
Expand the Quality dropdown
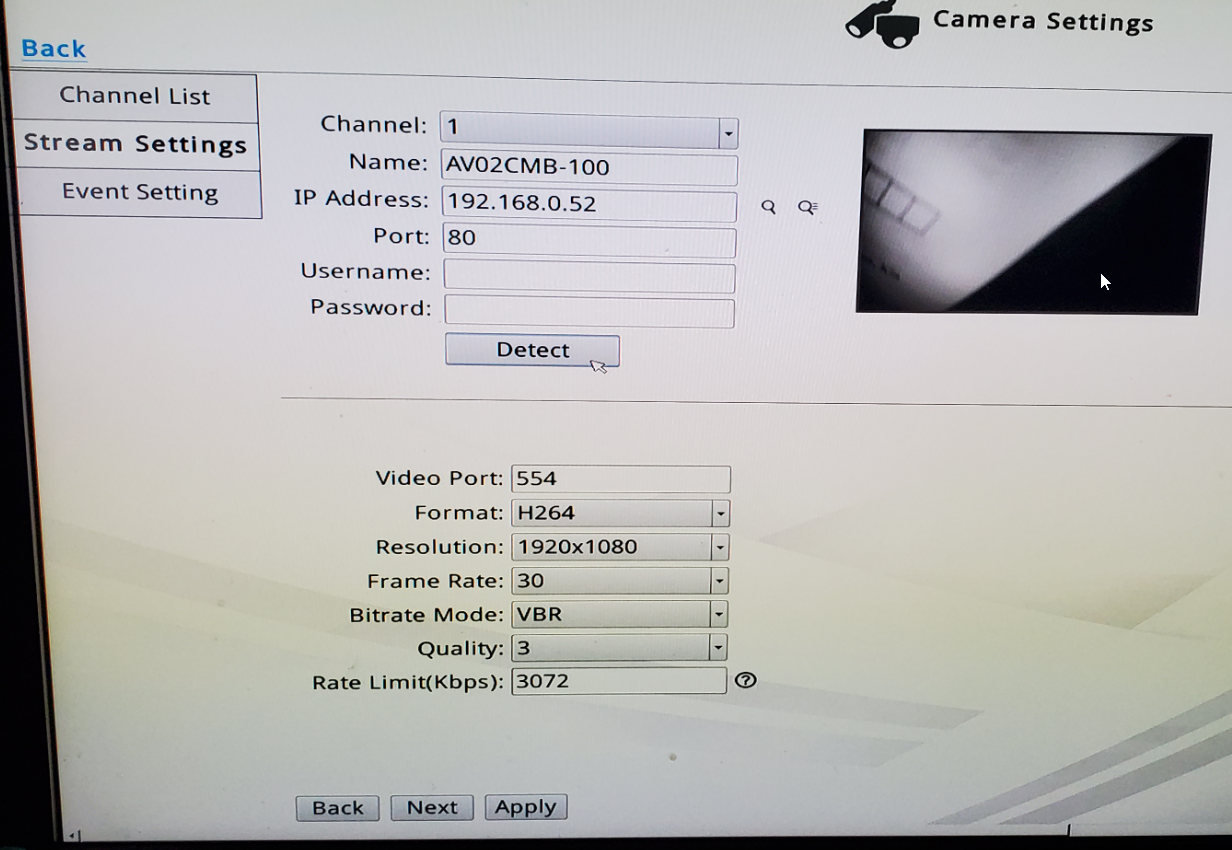(619, 648)
